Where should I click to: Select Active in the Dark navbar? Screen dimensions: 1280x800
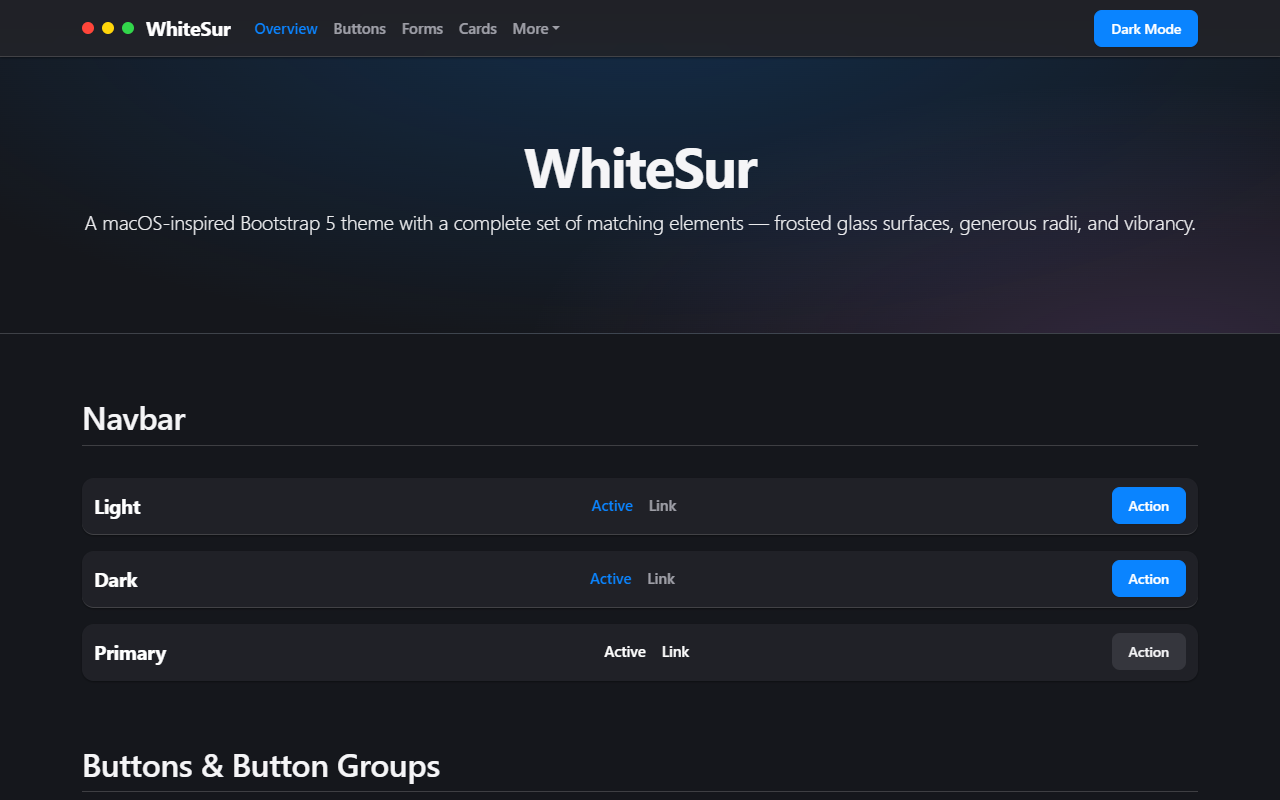pos(611,579)
